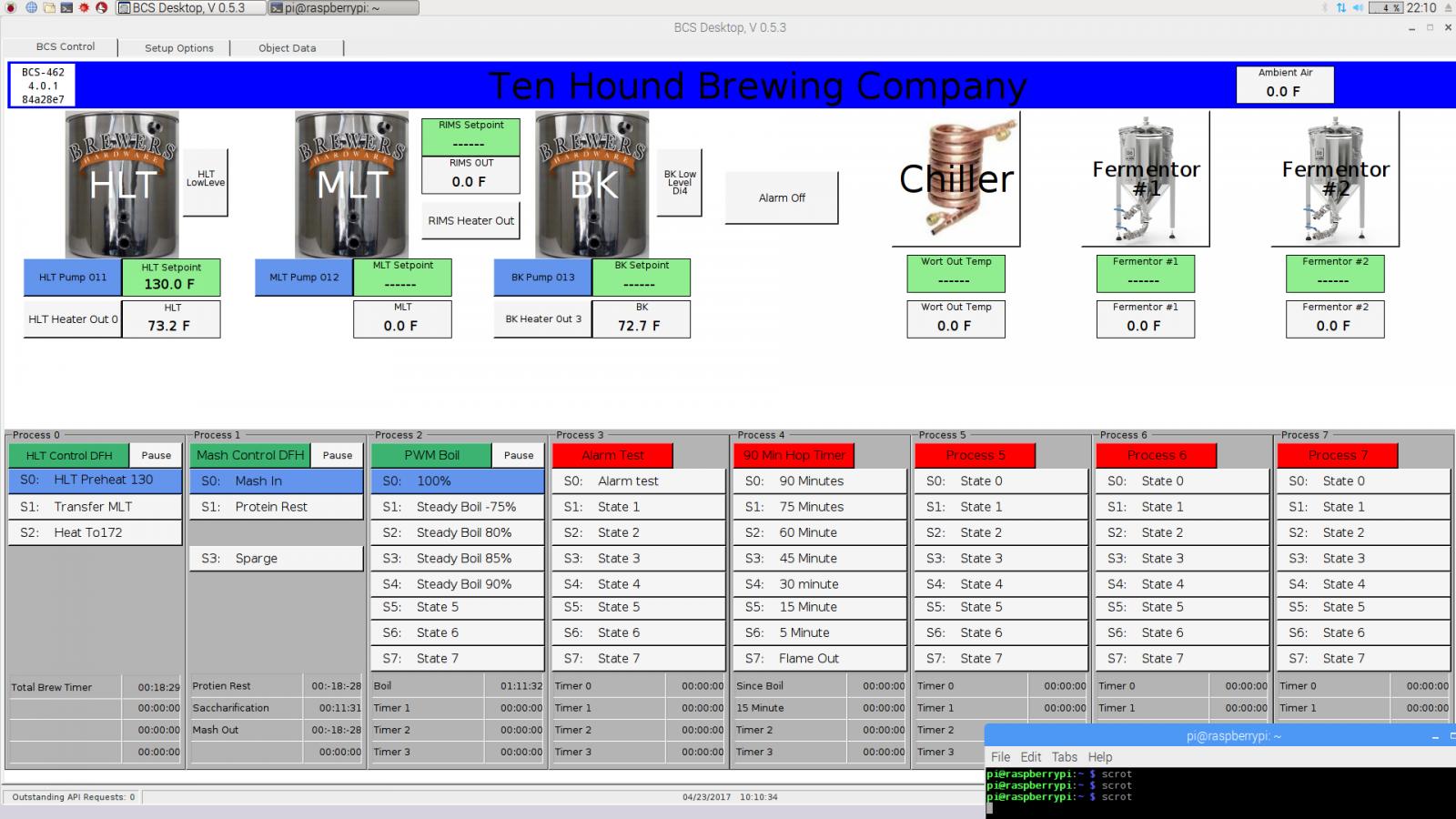Click the BK kettle image

pos(592,185)
